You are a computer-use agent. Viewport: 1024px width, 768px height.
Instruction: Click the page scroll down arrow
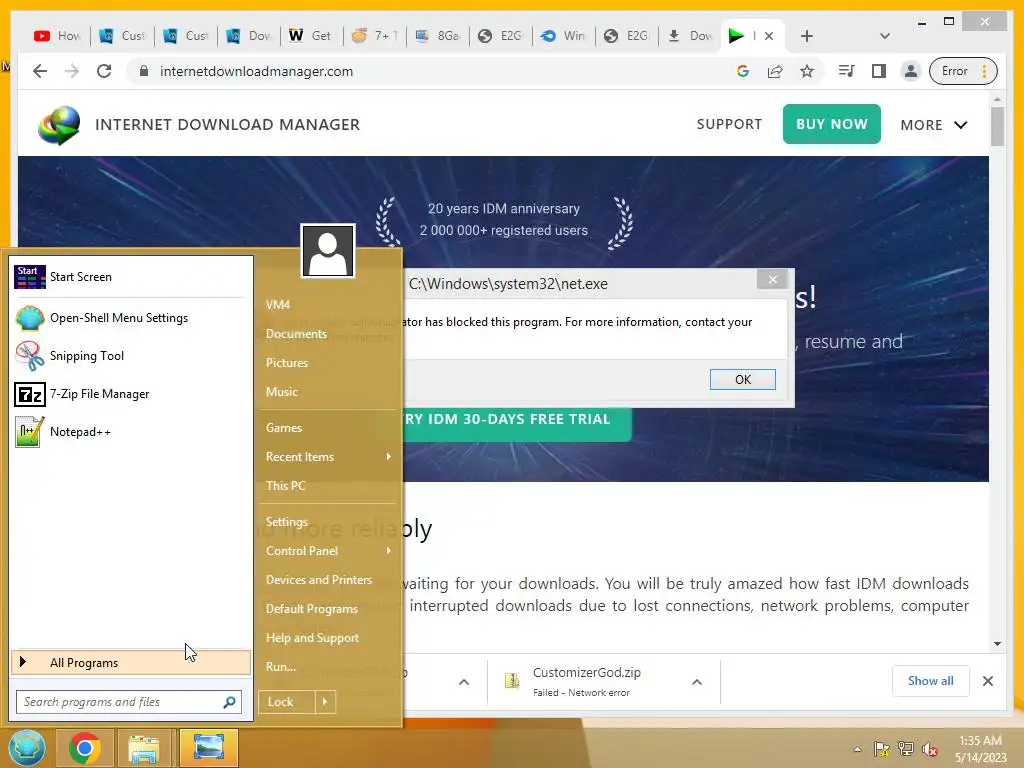[x=997, y=644]
